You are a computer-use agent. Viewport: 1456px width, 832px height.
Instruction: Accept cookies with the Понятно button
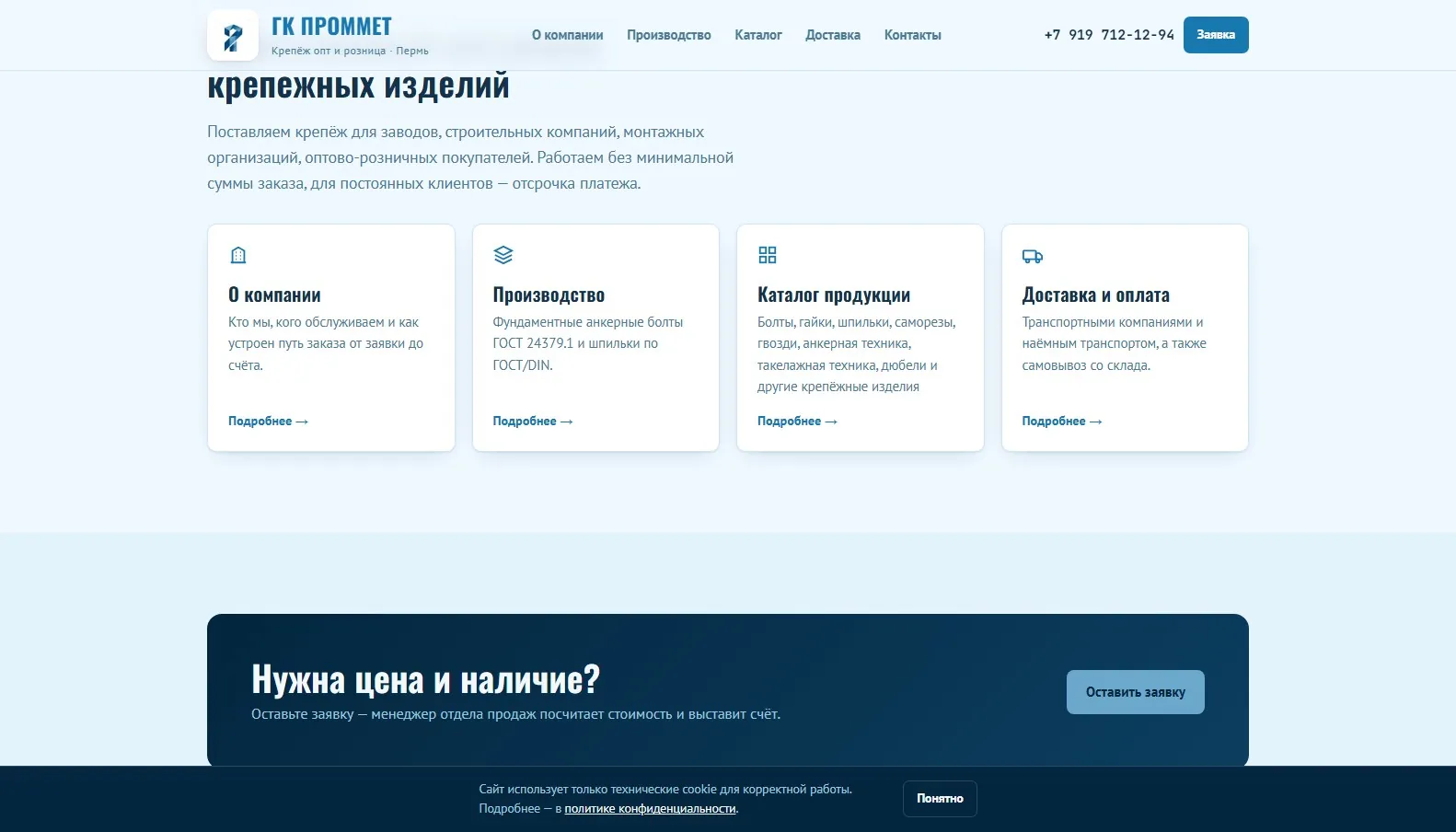(940, 799)
